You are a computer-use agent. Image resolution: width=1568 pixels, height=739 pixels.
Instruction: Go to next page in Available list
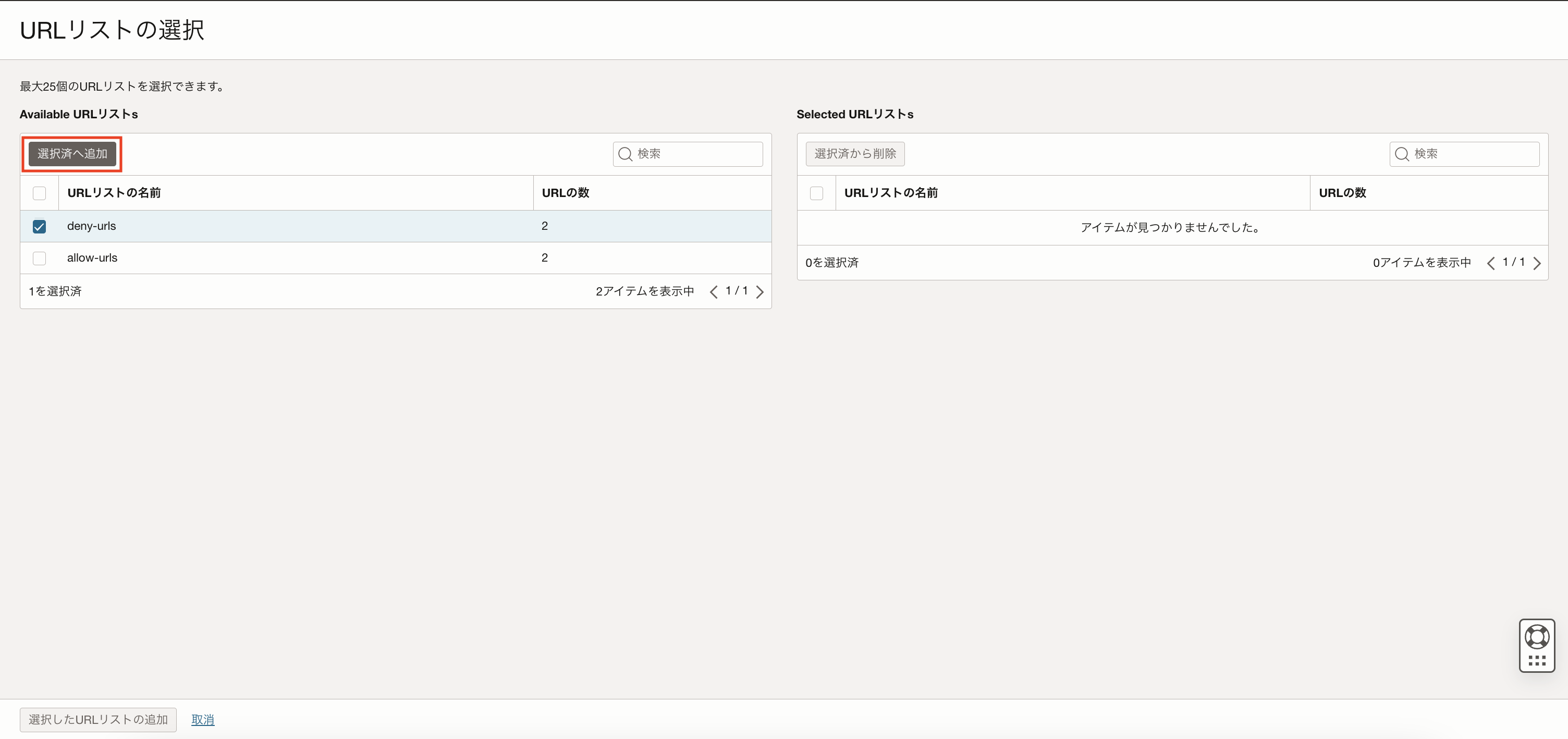[759, 292]
